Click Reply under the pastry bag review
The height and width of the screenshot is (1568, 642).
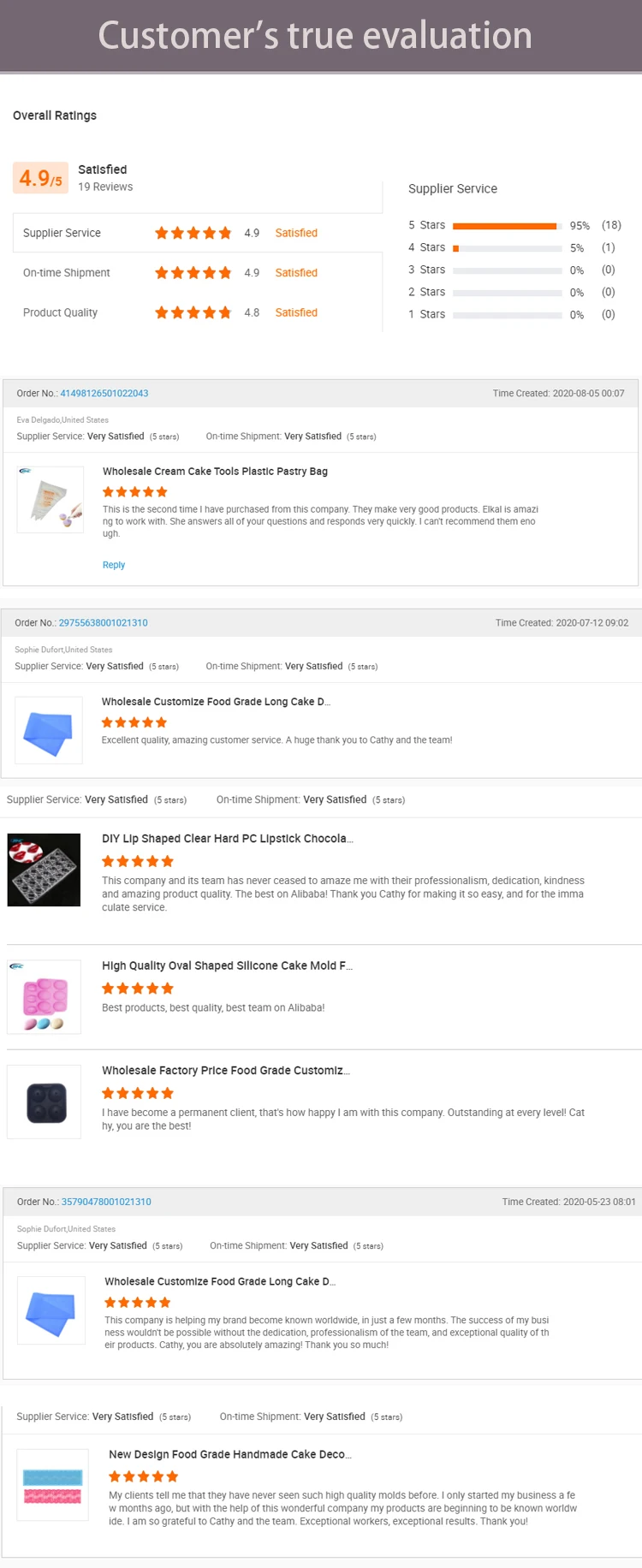tap(114, 565)
